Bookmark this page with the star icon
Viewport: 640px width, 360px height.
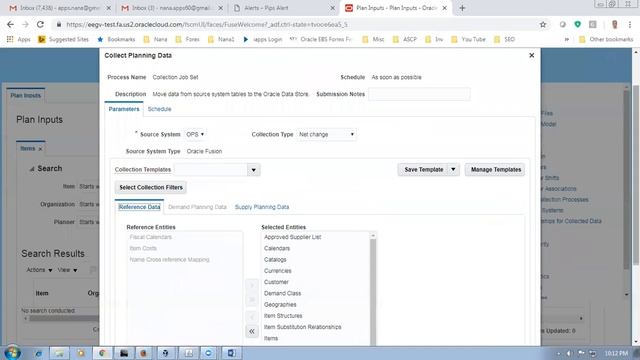(543, 24)
